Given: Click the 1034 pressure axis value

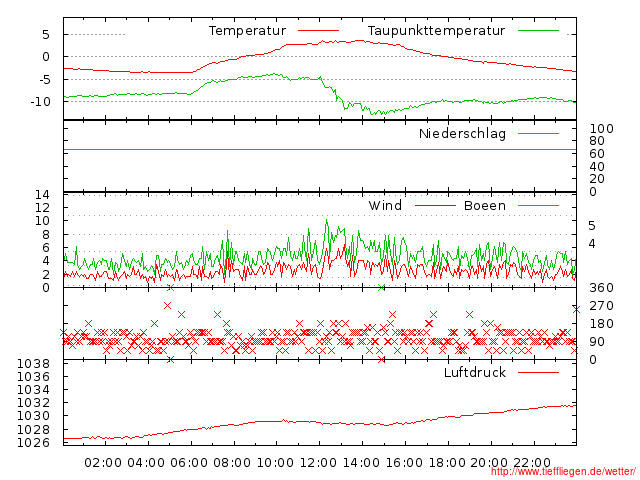Looking at the screenshot, I should [33, 389].
